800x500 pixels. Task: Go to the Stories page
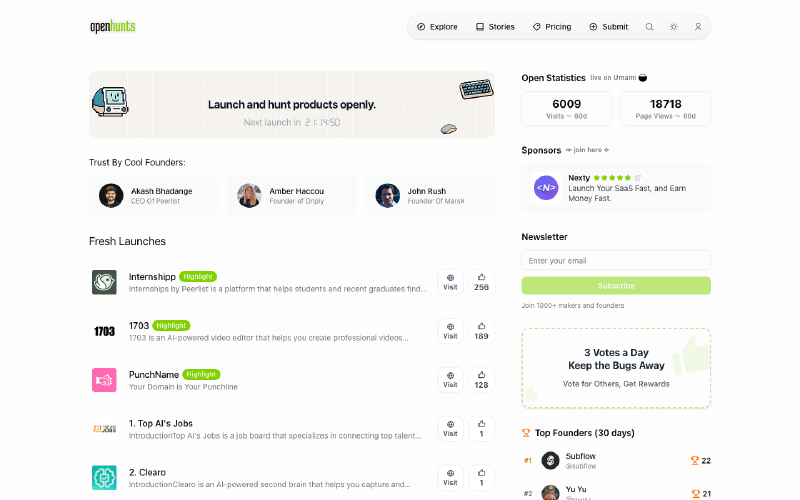coord(495,27)
